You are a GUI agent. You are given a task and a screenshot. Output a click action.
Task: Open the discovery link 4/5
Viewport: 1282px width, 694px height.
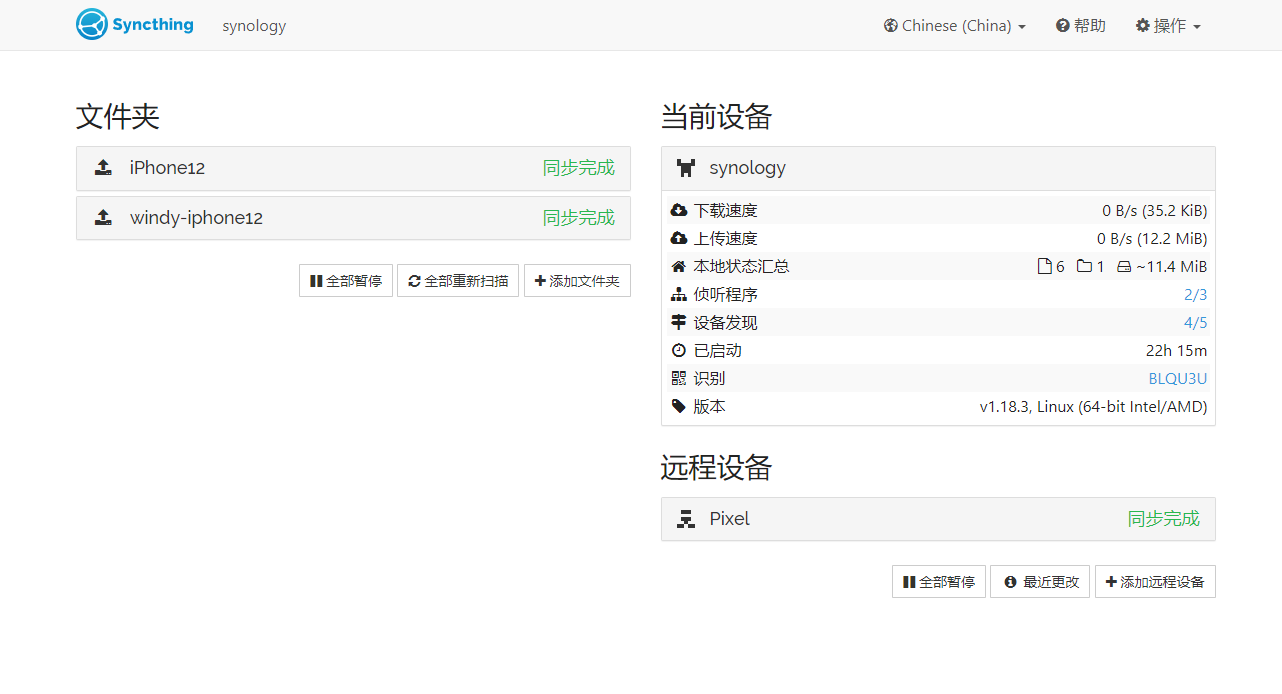pos(1195,322)
